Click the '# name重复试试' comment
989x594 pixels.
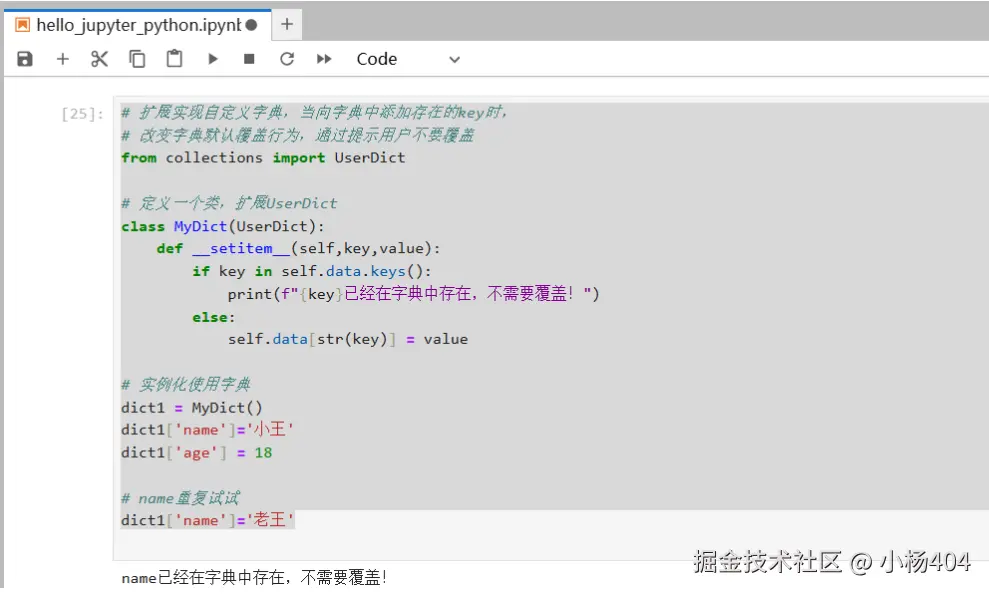180,498
